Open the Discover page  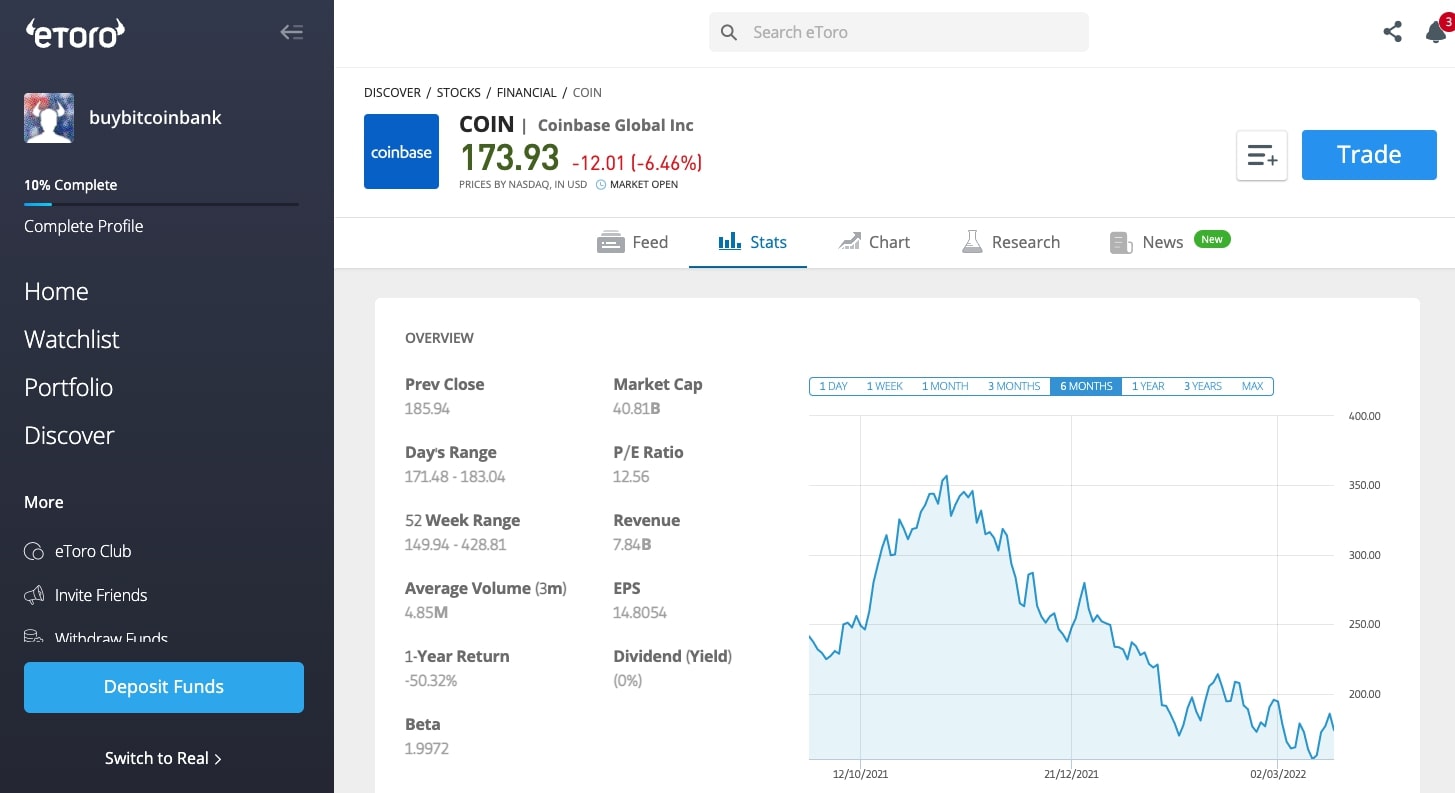click(69, 435)
